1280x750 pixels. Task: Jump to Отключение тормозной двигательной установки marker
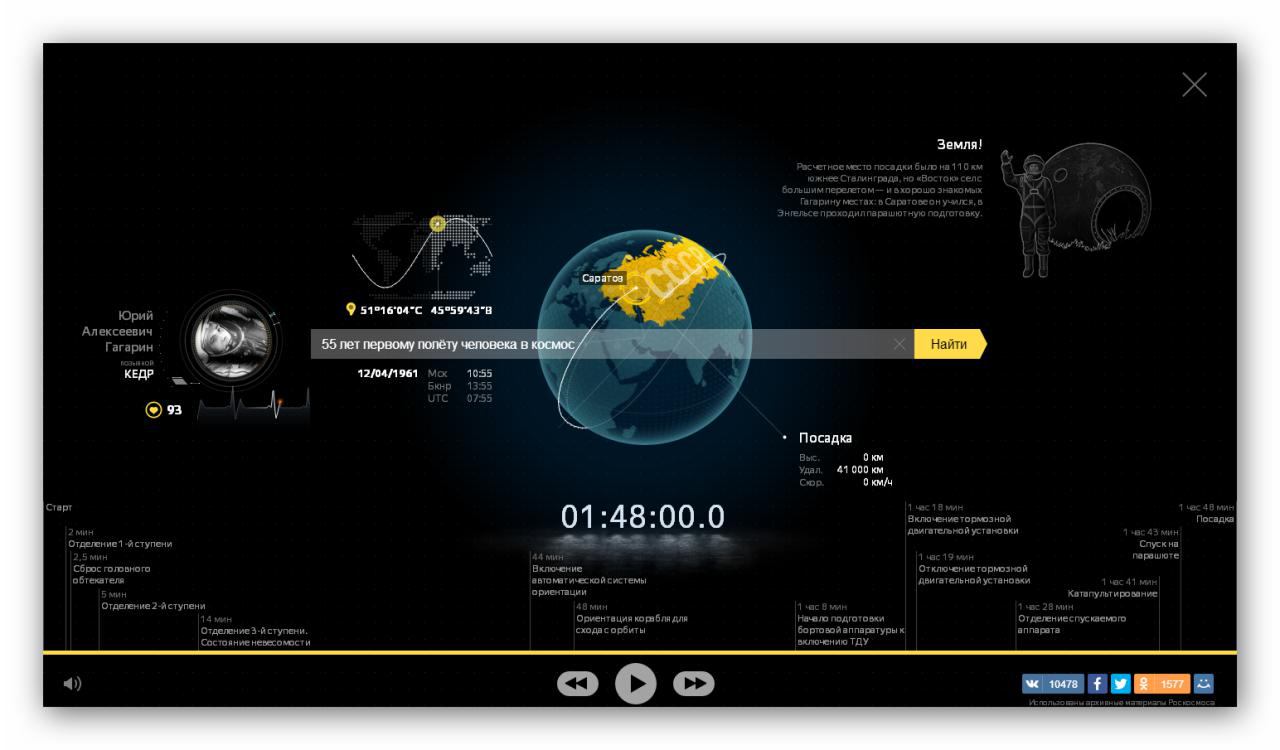tap(974, 568)
